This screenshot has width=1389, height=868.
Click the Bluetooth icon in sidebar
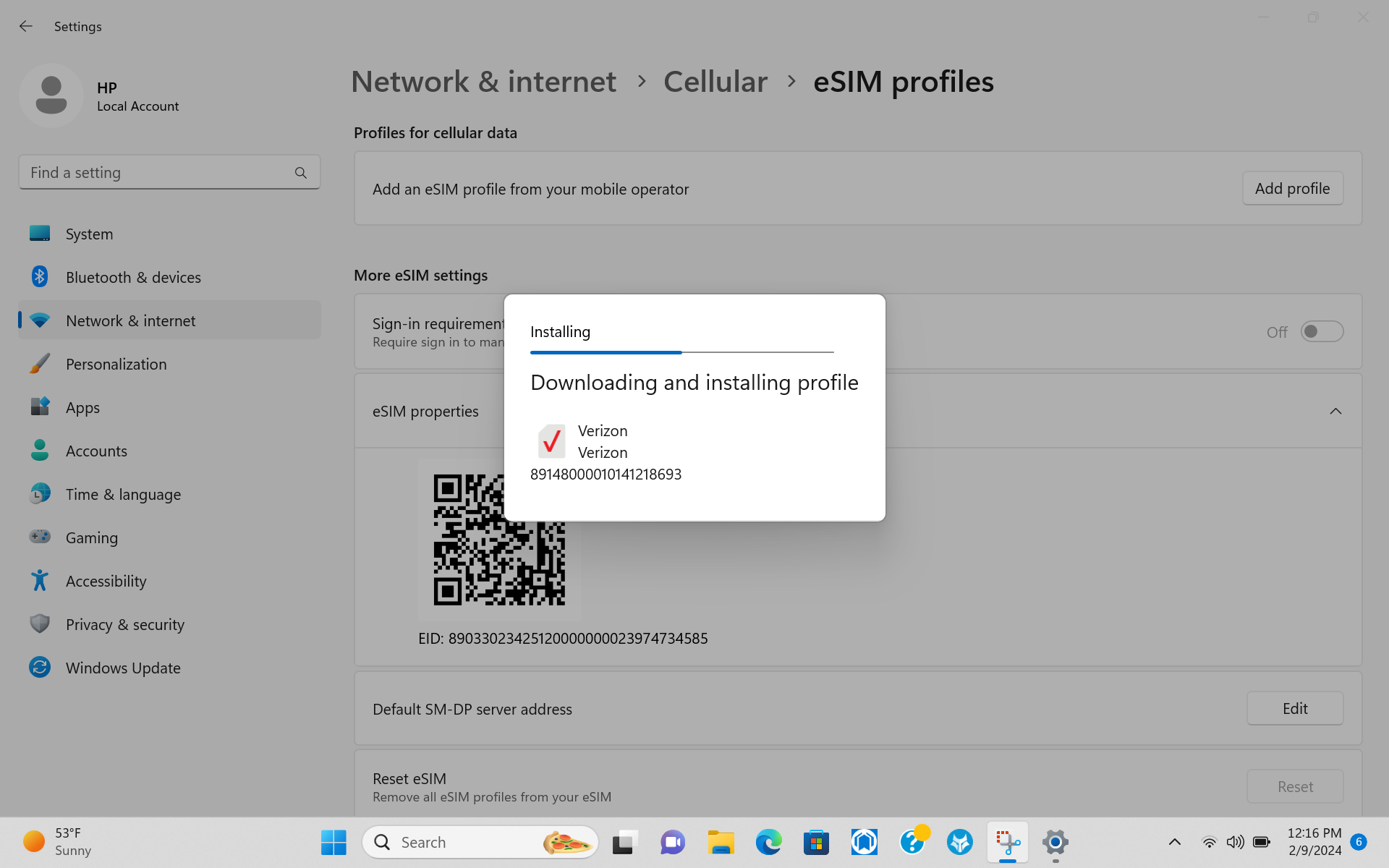pos(40,276)
